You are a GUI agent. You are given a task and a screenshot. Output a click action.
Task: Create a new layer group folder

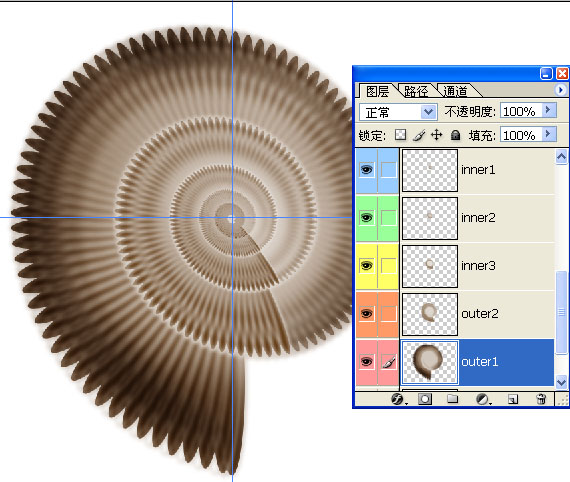[x=452, y=399]
